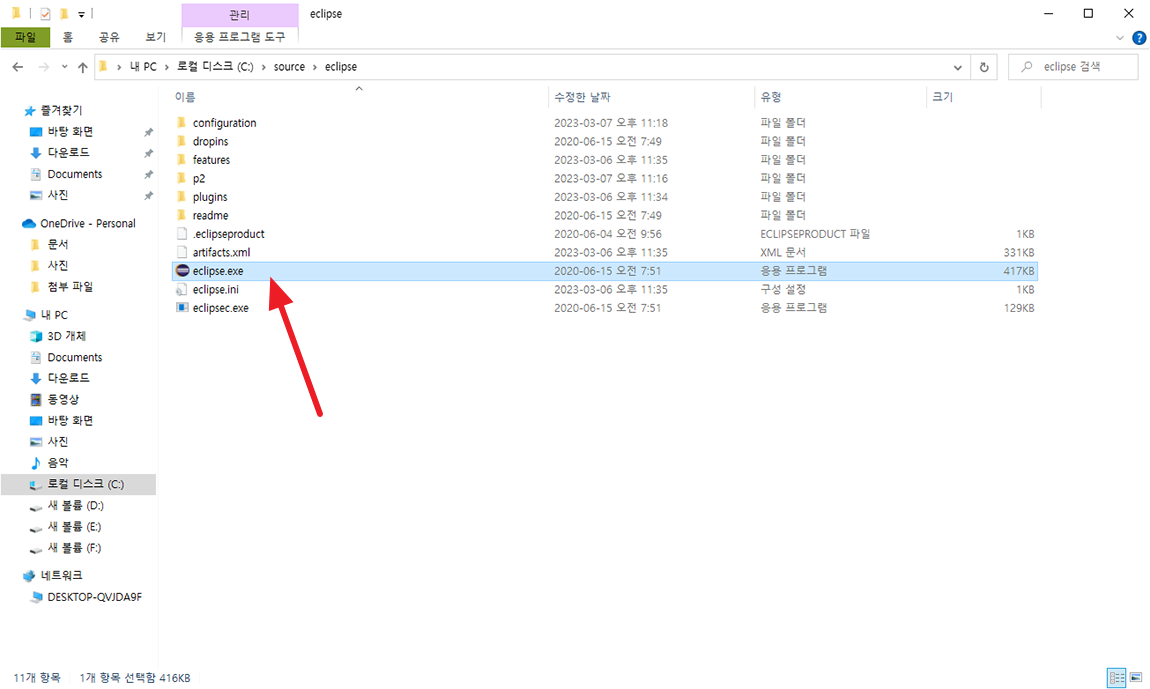Select the plugins folder icon
Image resolution: width=1150 pixels, height=689 pixels.
click(x=181, y=197)
